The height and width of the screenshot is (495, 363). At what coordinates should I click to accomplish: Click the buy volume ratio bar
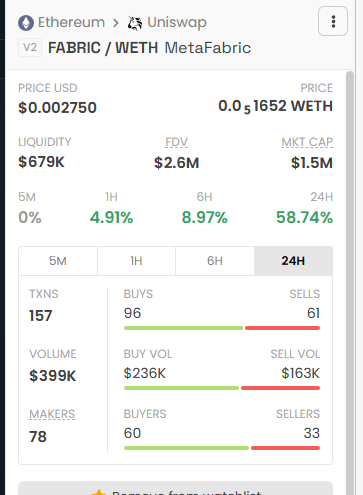[x=222, y=388]
